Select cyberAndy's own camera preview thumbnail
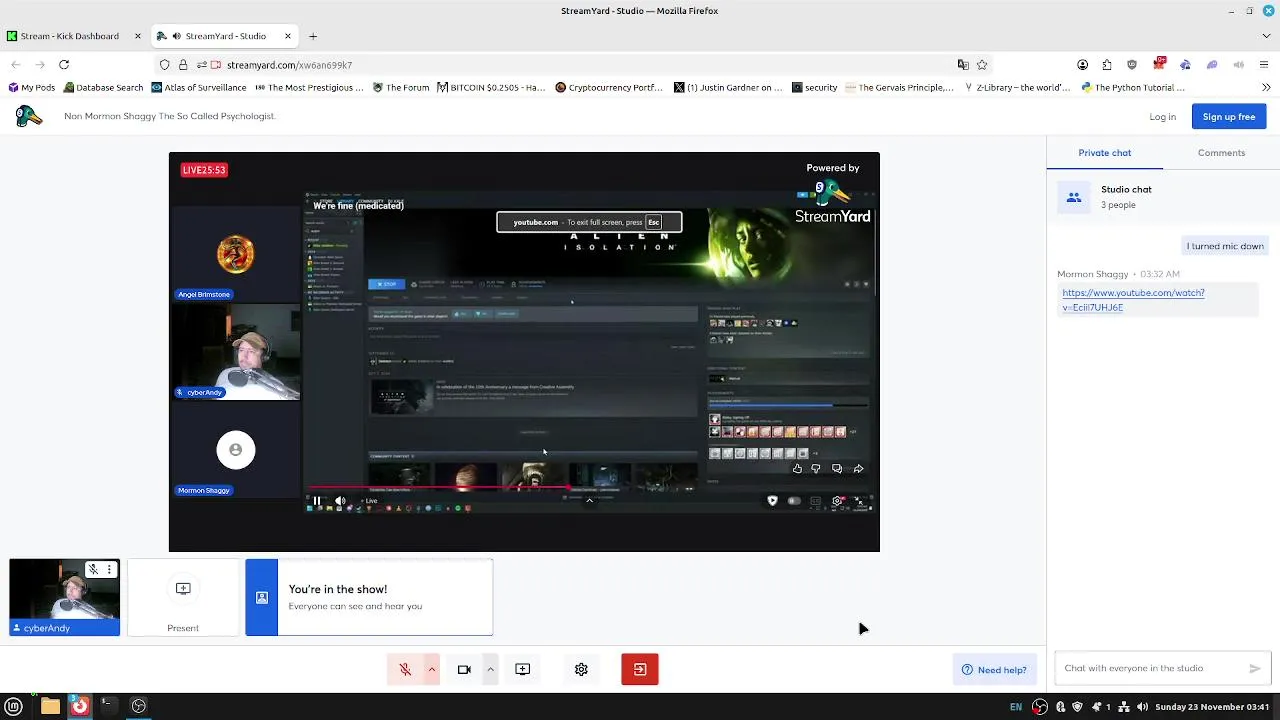The width and height of the screenshot is (1280, 720). pyautogui.click(x=65, y=597)
